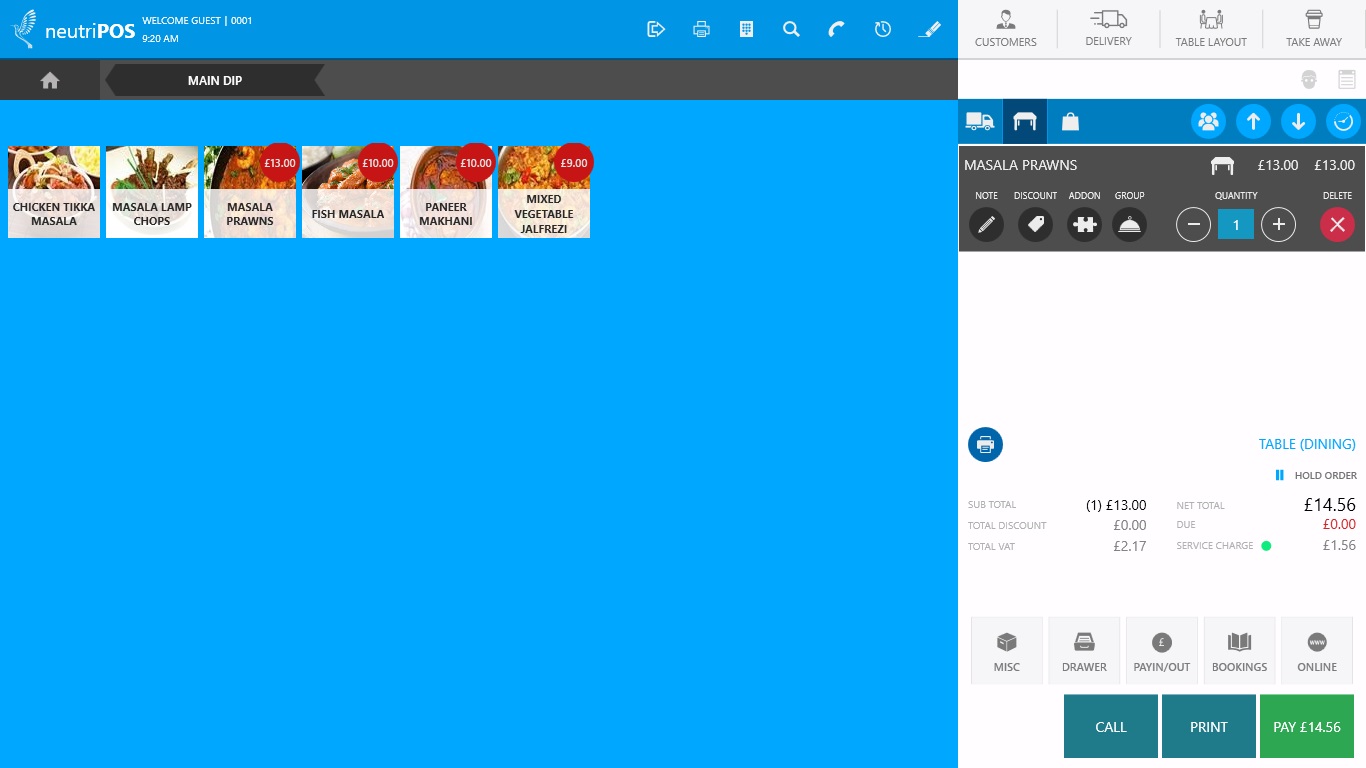Decrease quantity with the minus button
1366x768 pixels.
(x=1193, y=225)
